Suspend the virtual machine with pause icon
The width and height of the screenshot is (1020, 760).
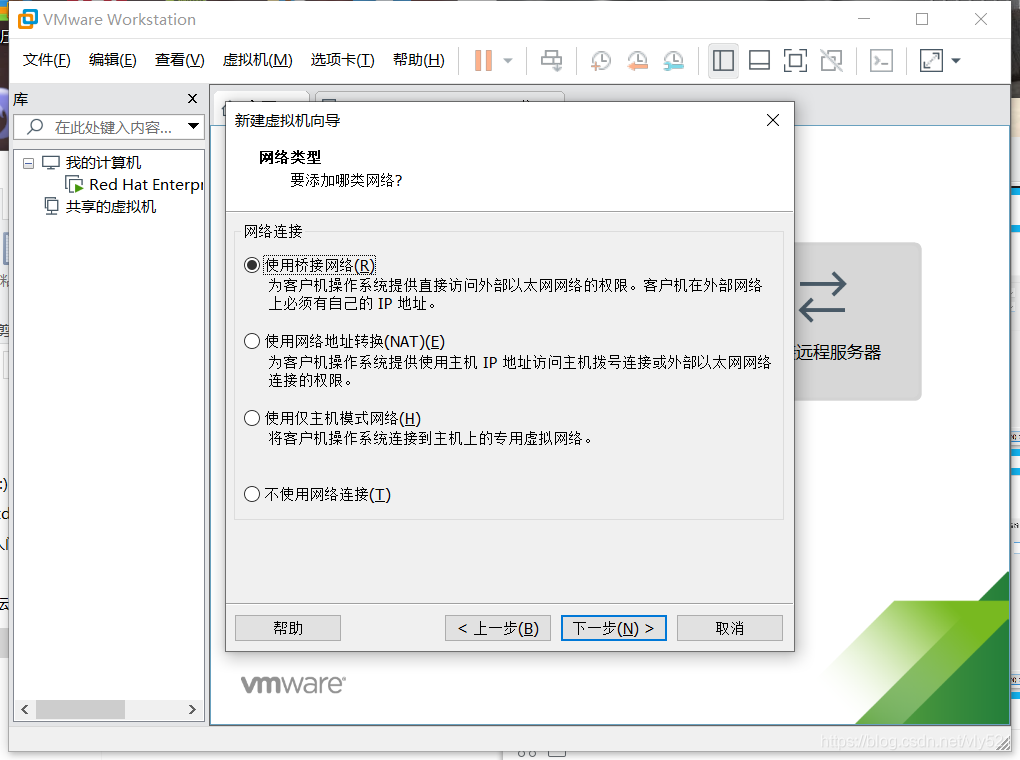484,60
